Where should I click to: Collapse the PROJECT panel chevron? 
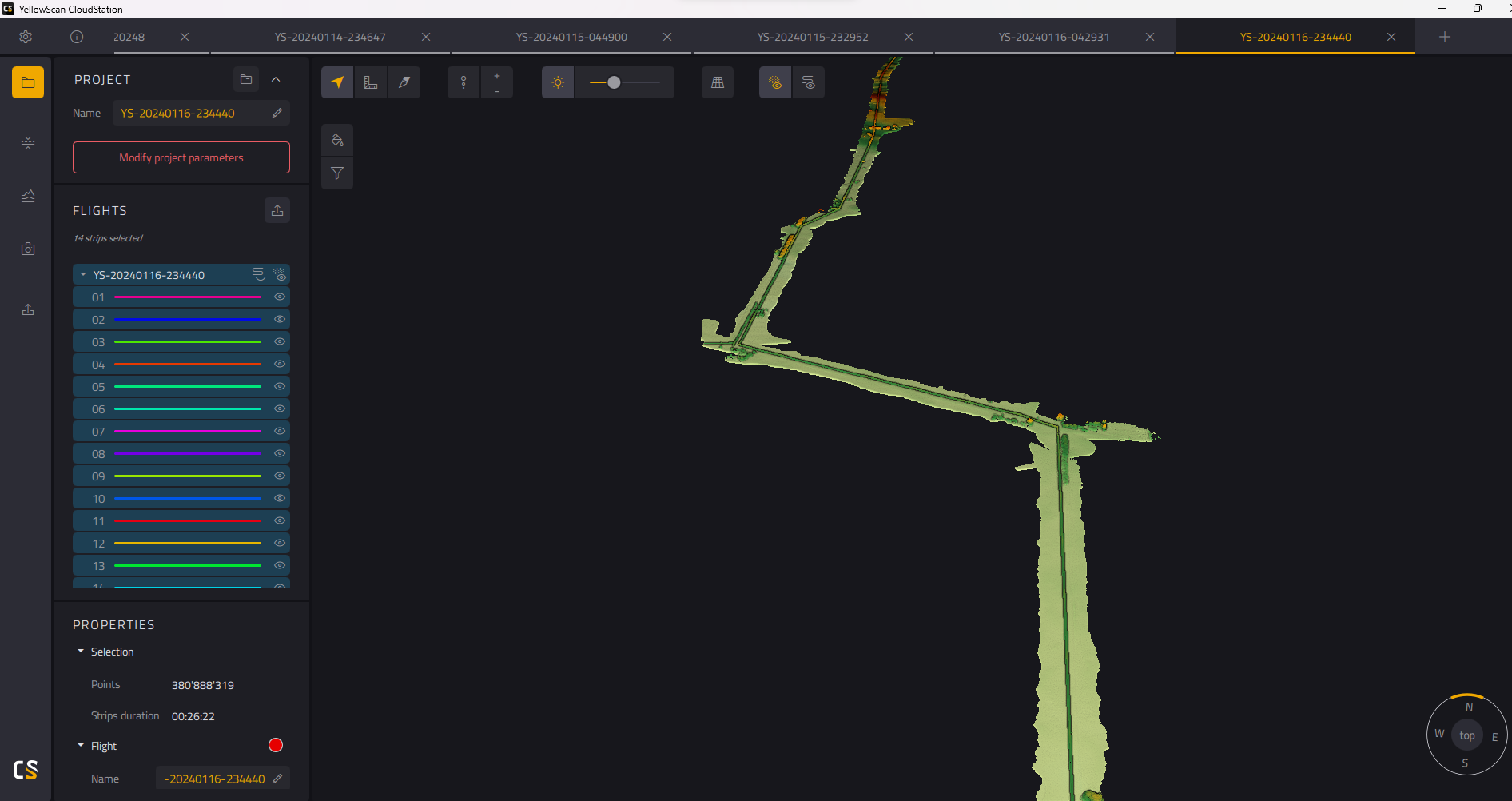pos(276,79)
